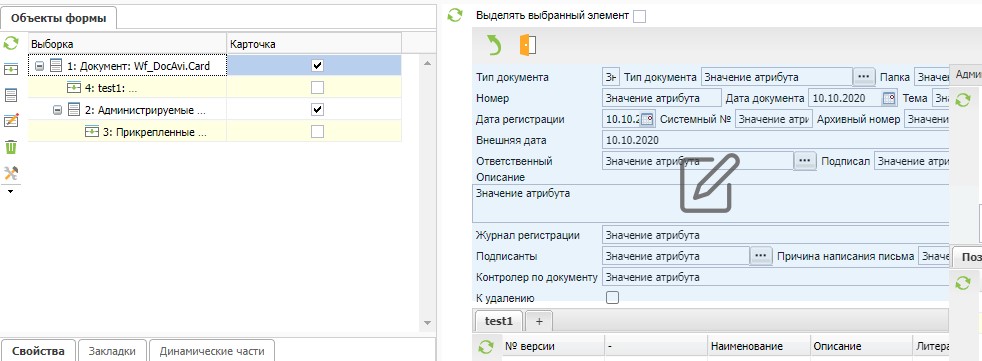Open calendar picker for 'Дата регистрации'

(x=648, y=118)
